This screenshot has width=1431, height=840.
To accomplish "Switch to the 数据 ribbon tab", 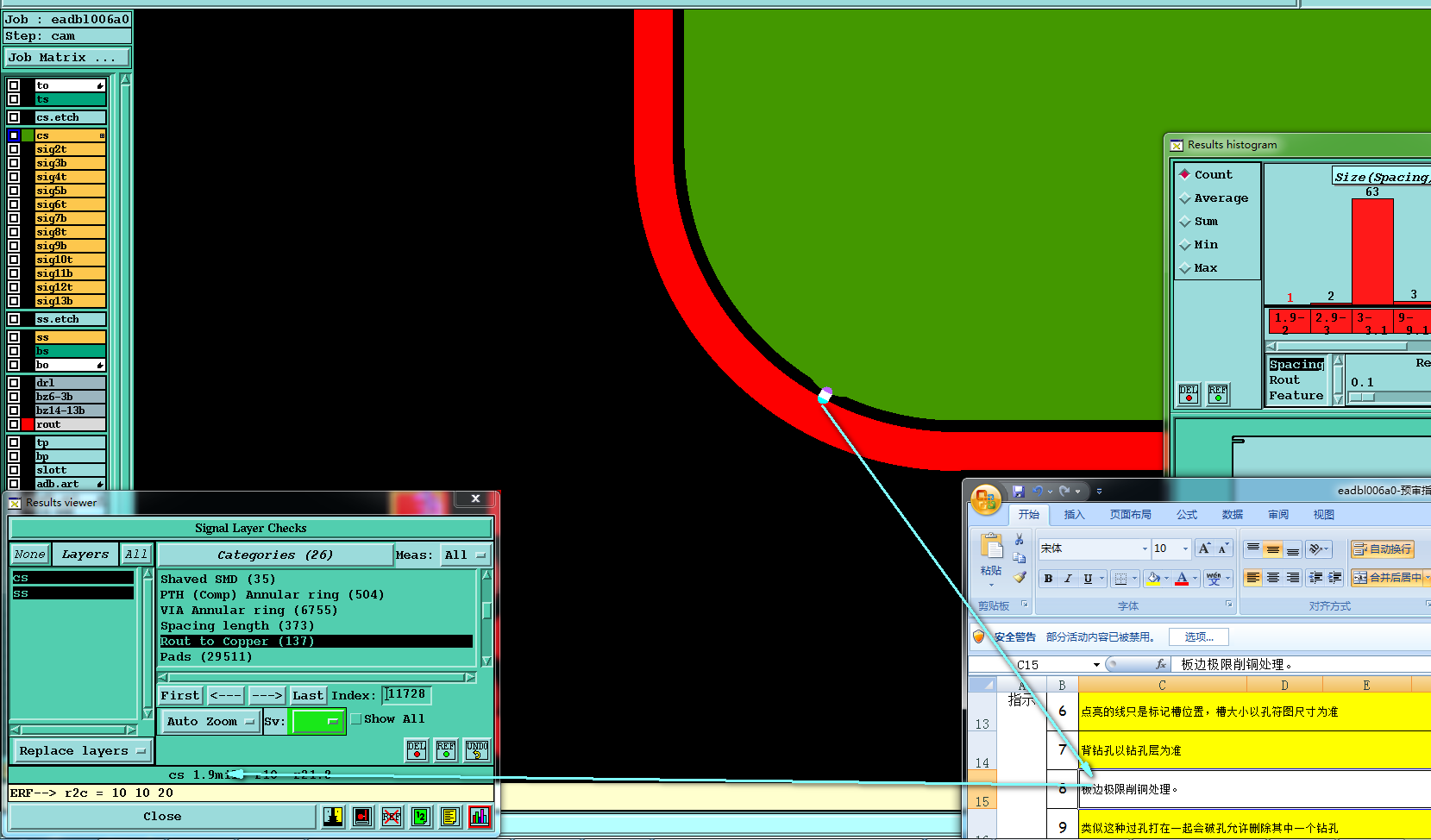I will pos(1233,514).
